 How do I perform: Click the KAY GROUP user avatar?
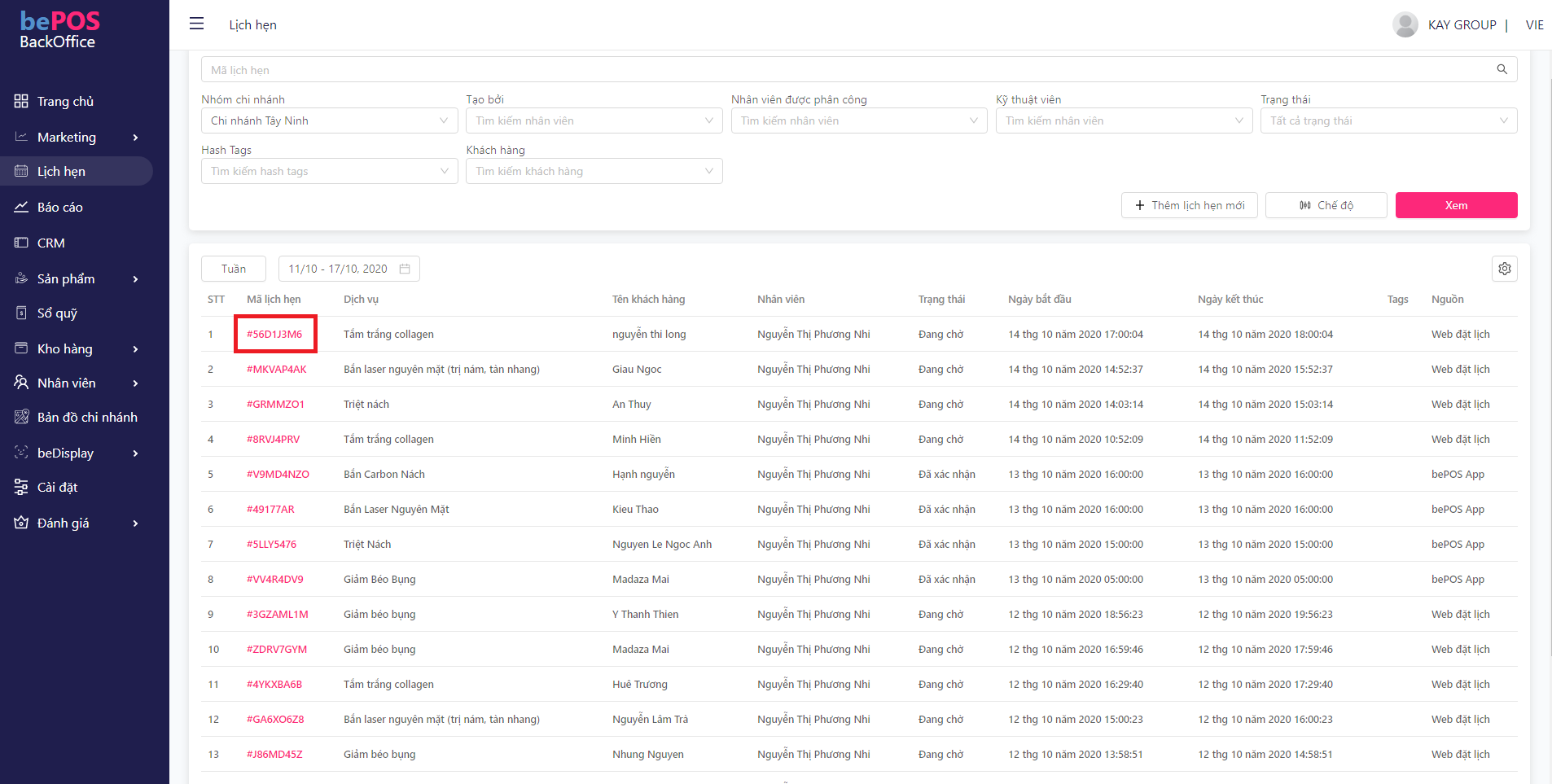pos(1405,24)
